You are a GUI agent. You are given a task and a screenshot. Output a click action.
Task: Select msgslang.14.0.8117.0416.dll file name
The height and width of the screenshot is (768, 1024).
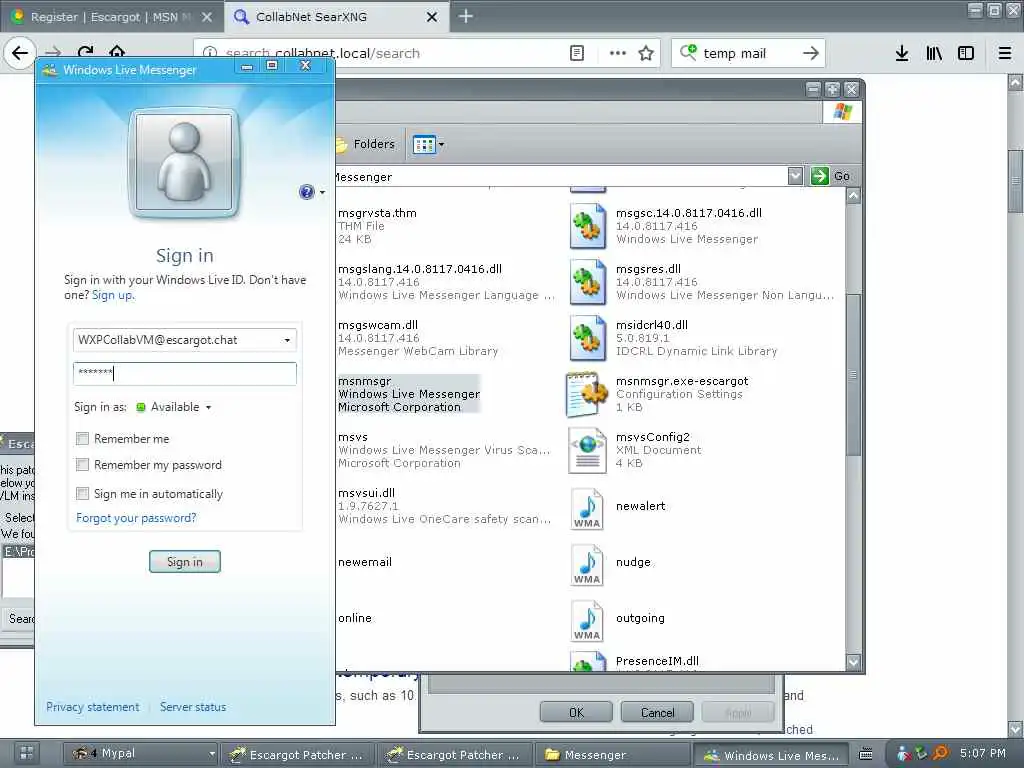(419, 269)
